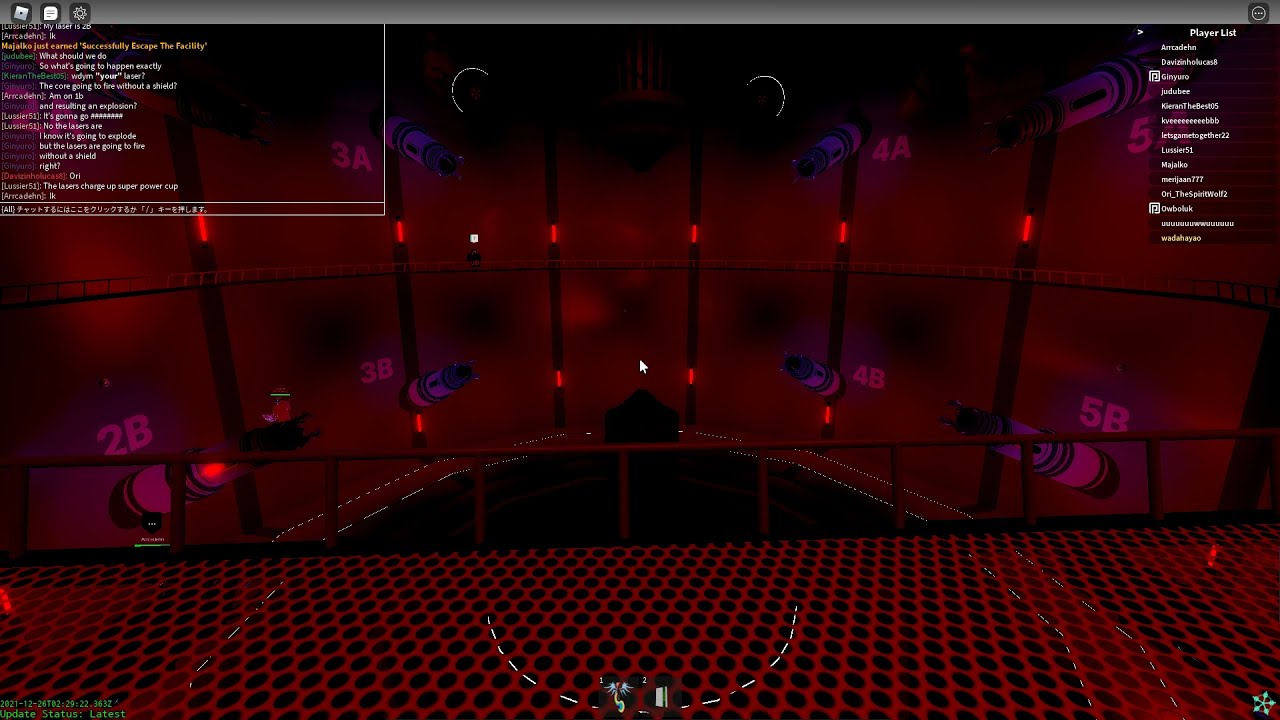Click the chat input field to type

(192, 209)
